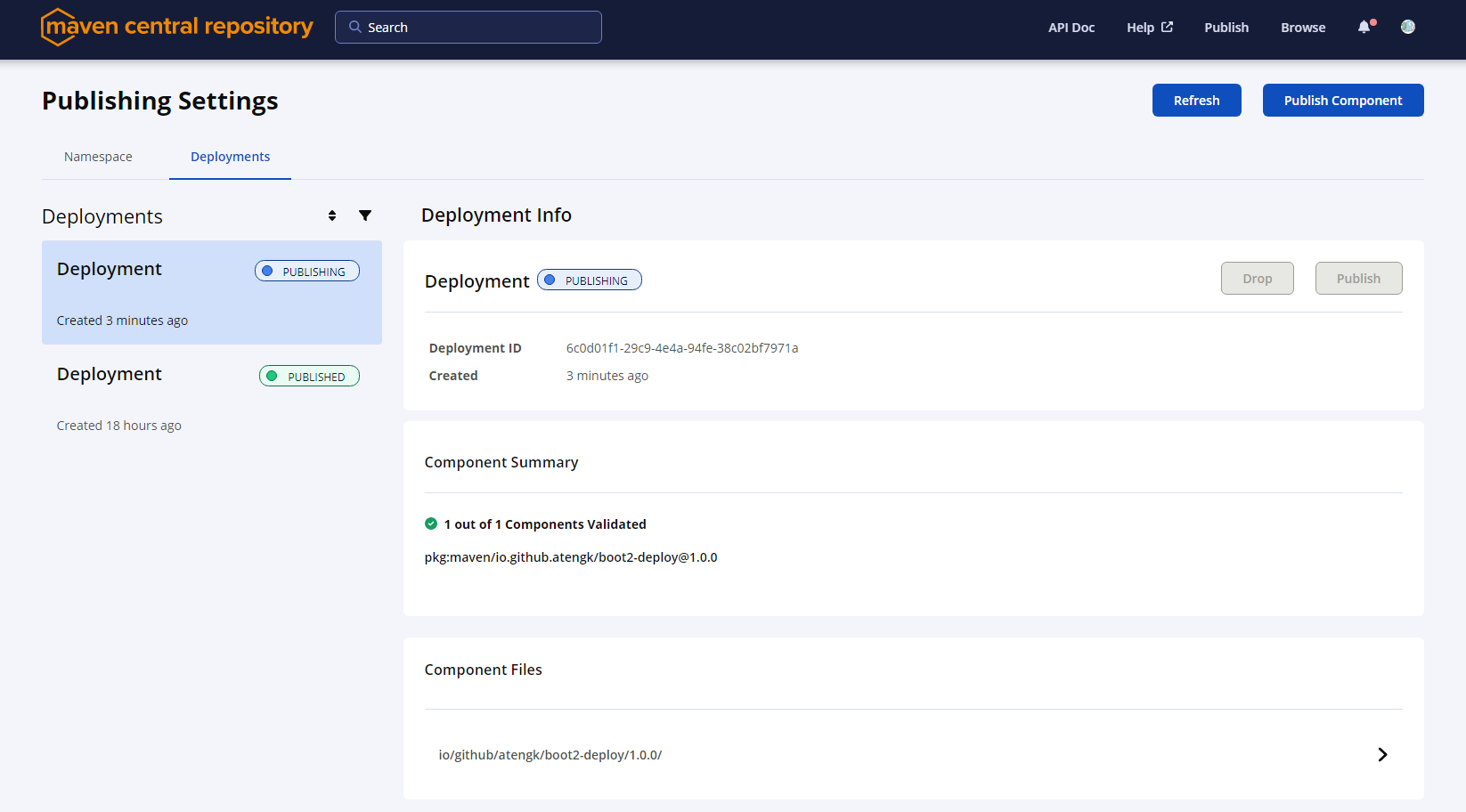Expand the boot2-deploy/1.0.0 component files chevron
The image size is (1466, 812).
point(1382,755)
